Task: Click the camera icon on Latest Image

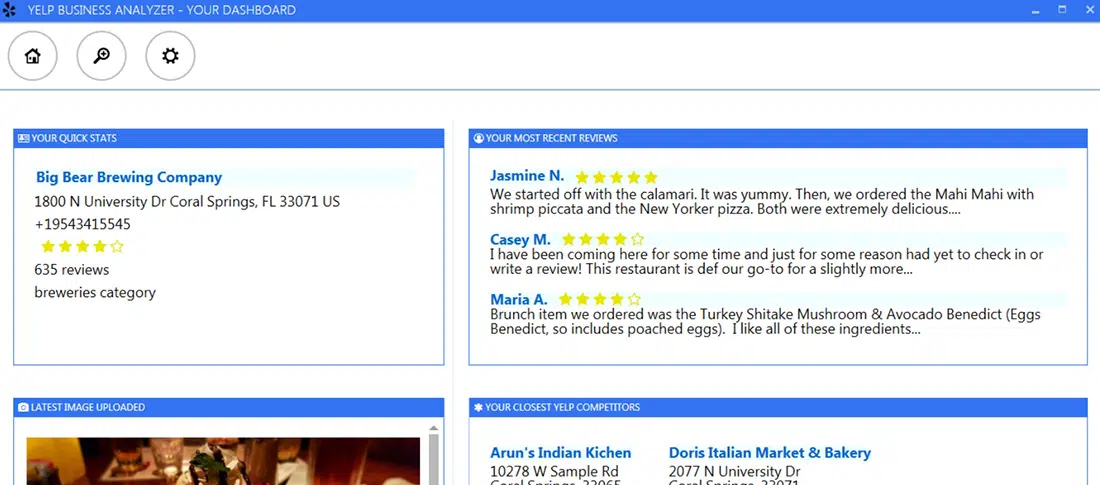Action: (23, 407)
